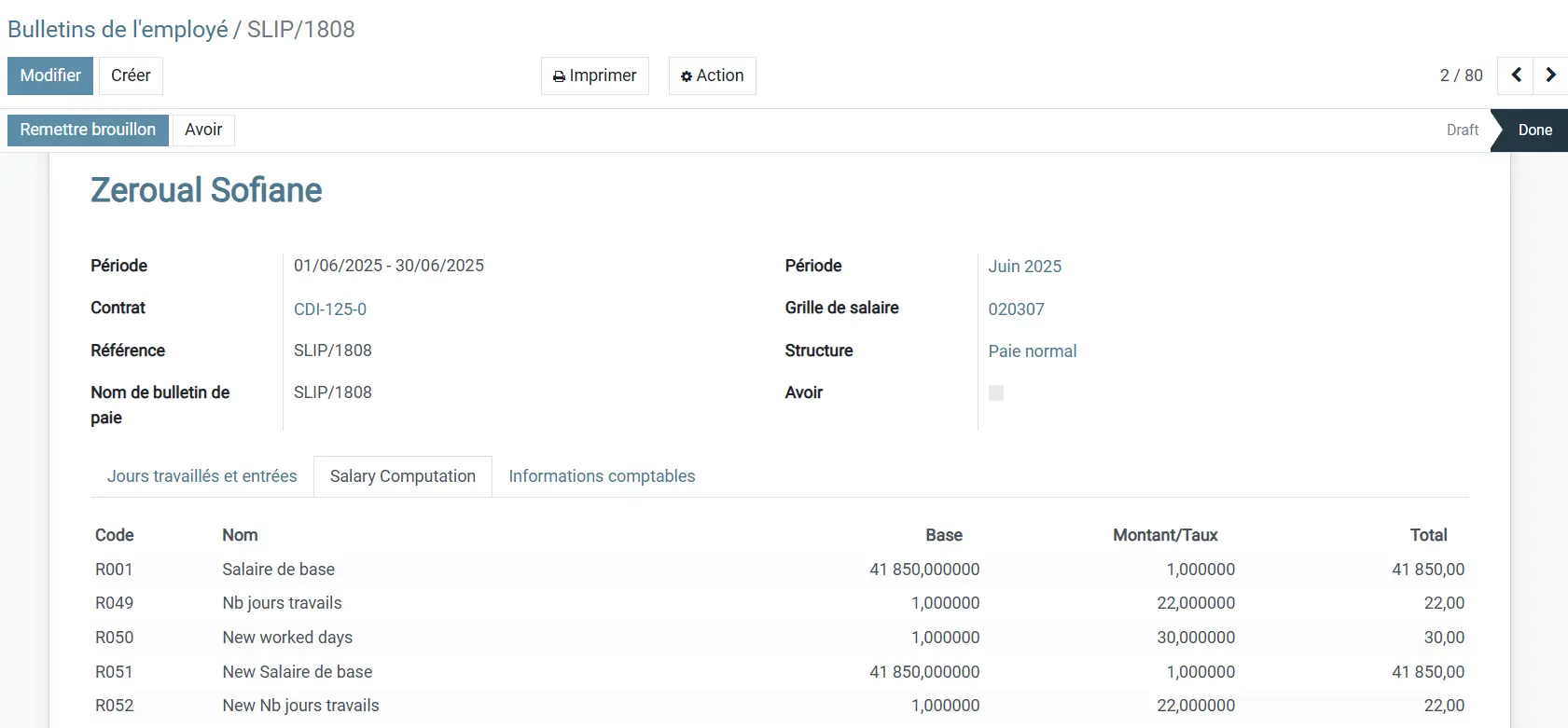Open the Informations comptables tab

(x=602, y=476)
